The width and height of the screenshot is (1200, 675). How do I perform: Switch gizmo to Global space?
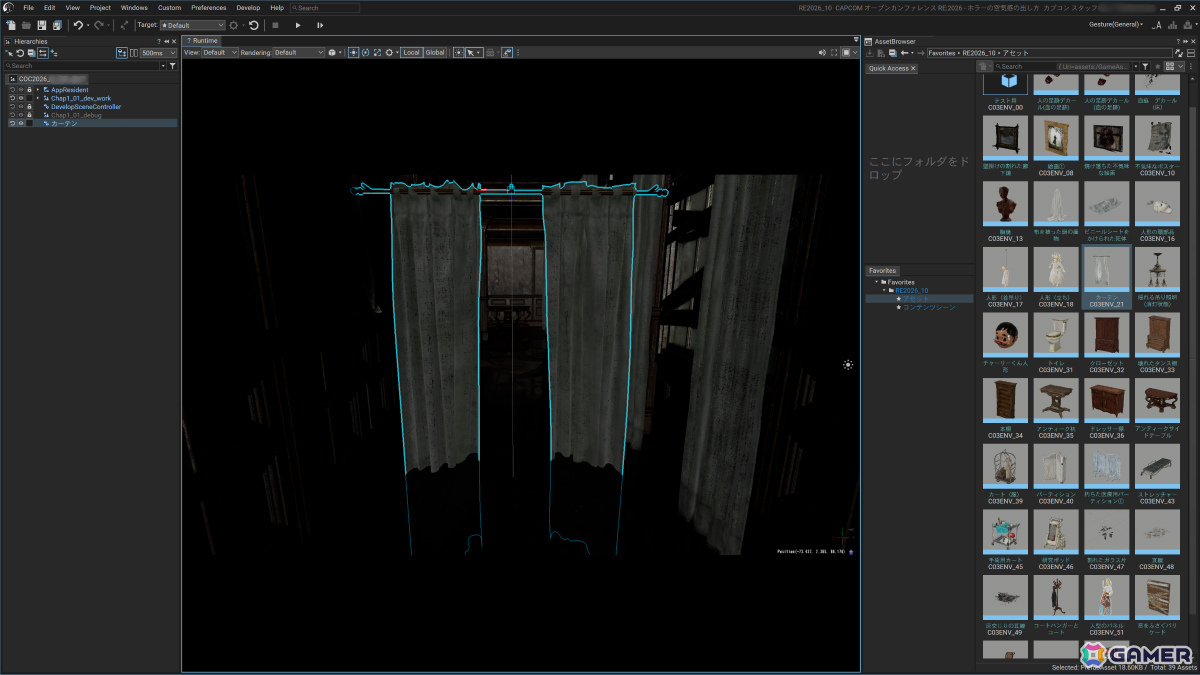pyautogui.click(x=435, y=52)
